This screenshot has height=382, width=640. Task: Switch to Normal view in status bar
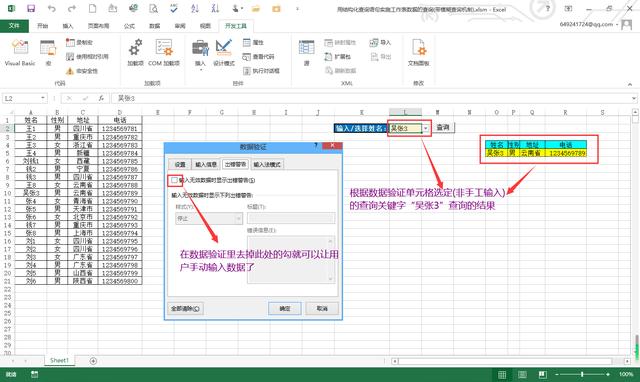coord(502,374)
